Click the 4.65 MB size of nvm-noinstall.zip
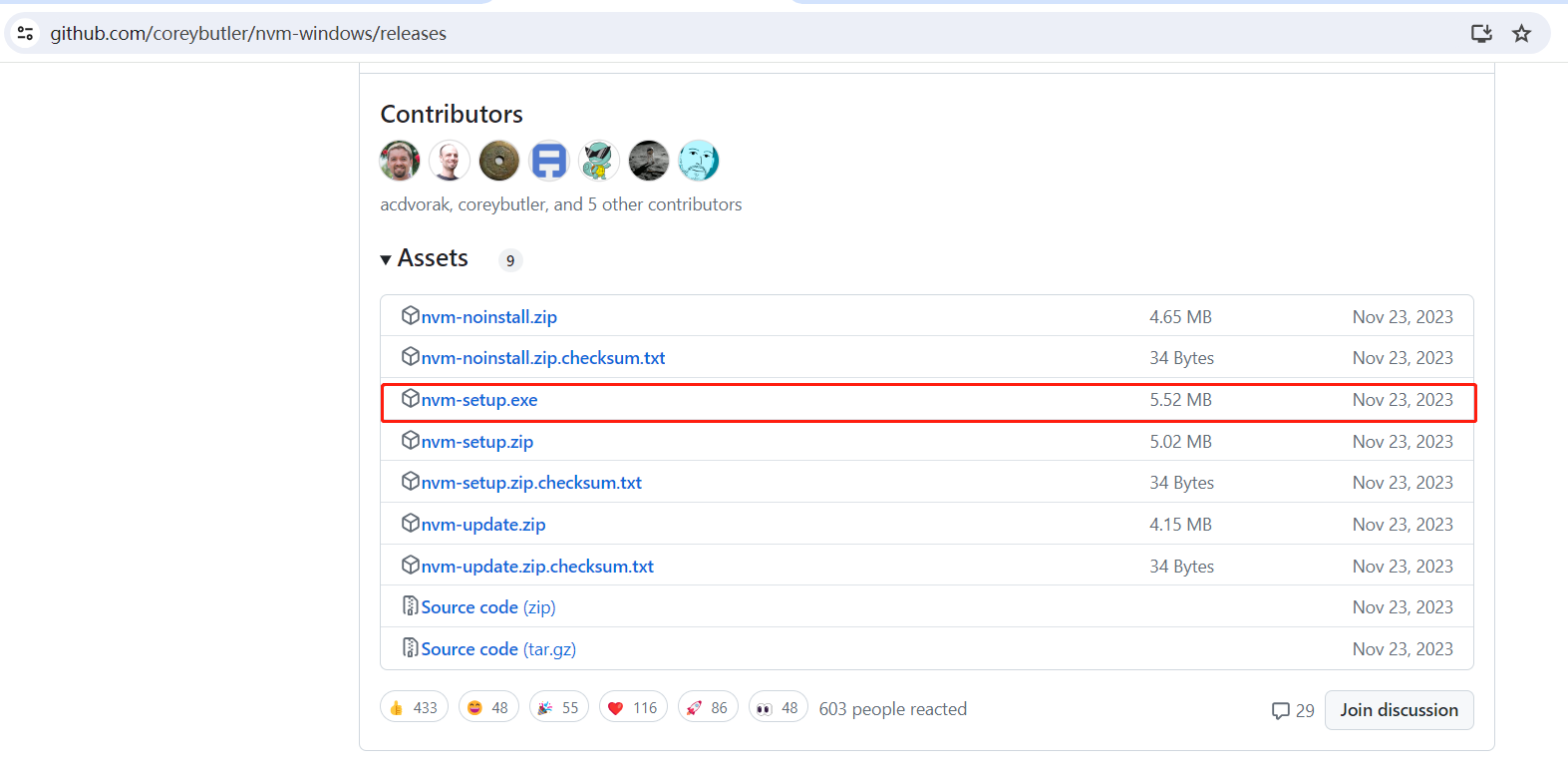The image size is (1568, 773). [x=1181, y=317]
